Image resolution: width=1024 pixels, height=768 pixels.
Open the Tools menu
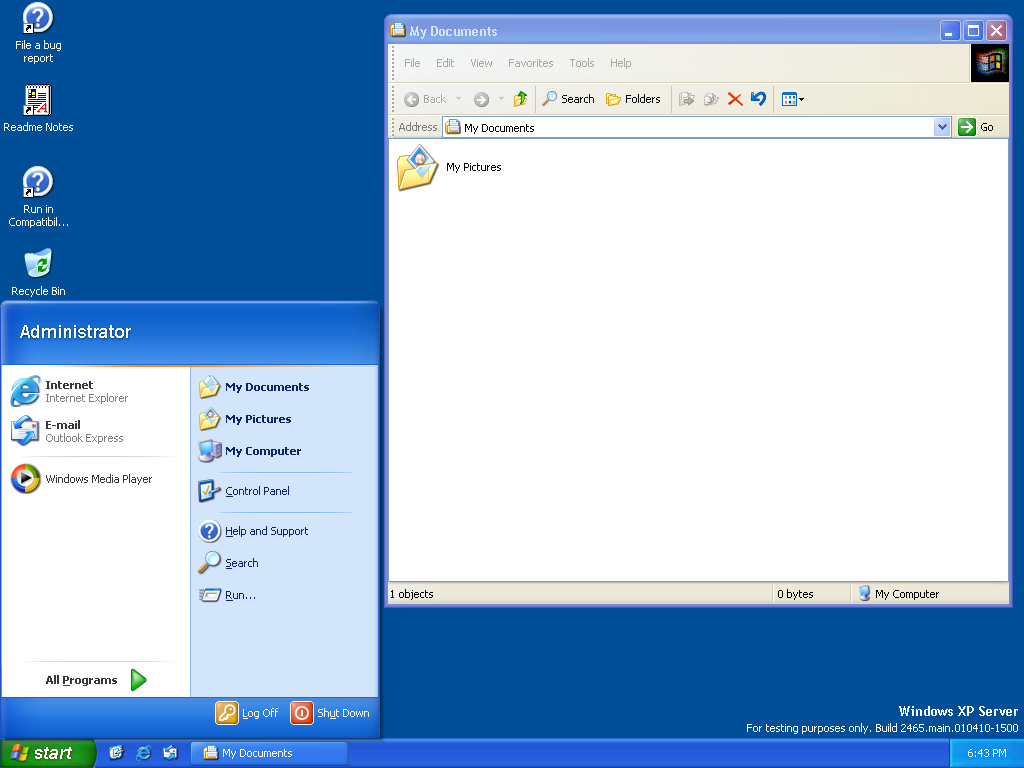[582, 63]
